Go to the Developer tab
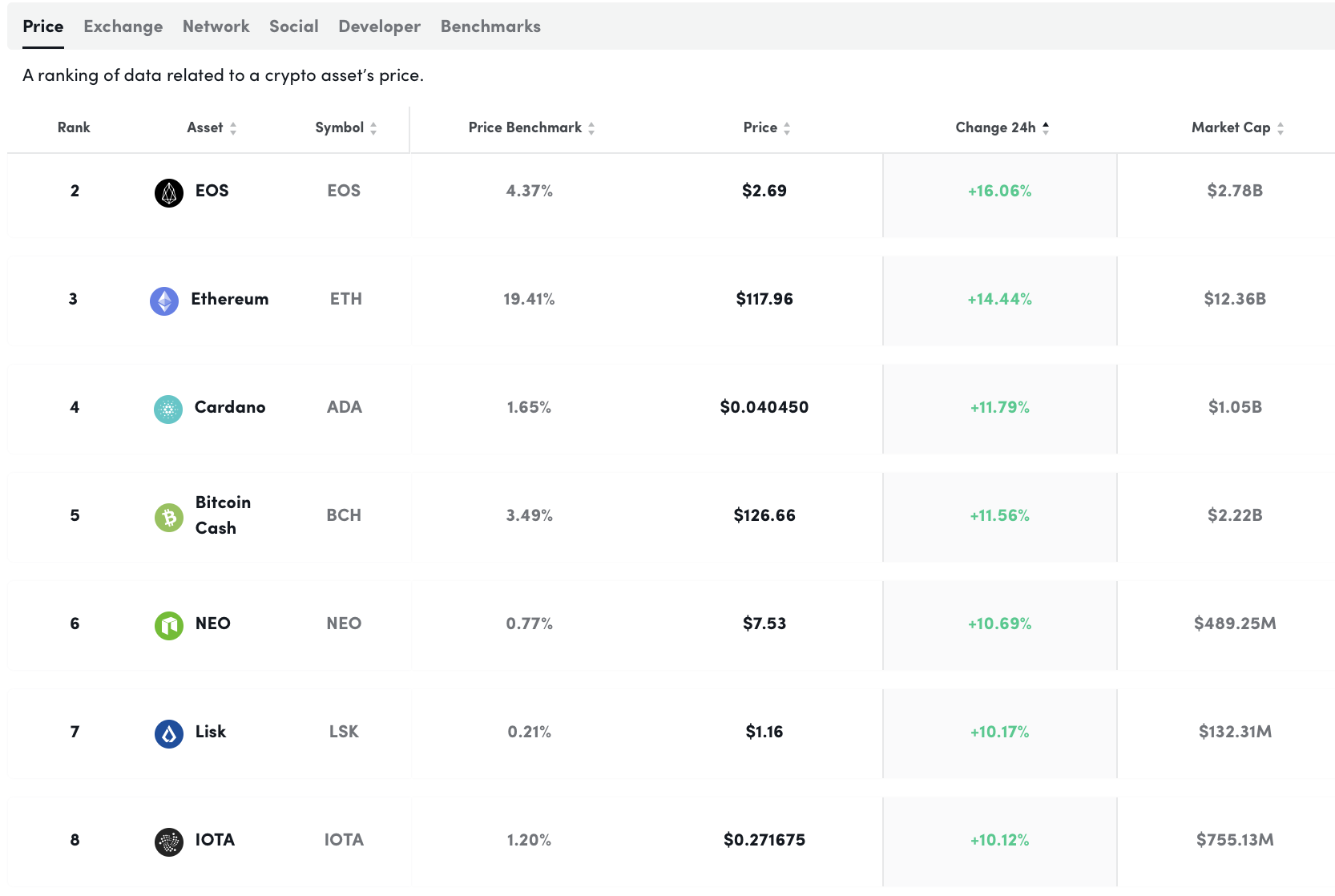The width and height of the screenshot is (1335, 896). click(x=379, y=26)
